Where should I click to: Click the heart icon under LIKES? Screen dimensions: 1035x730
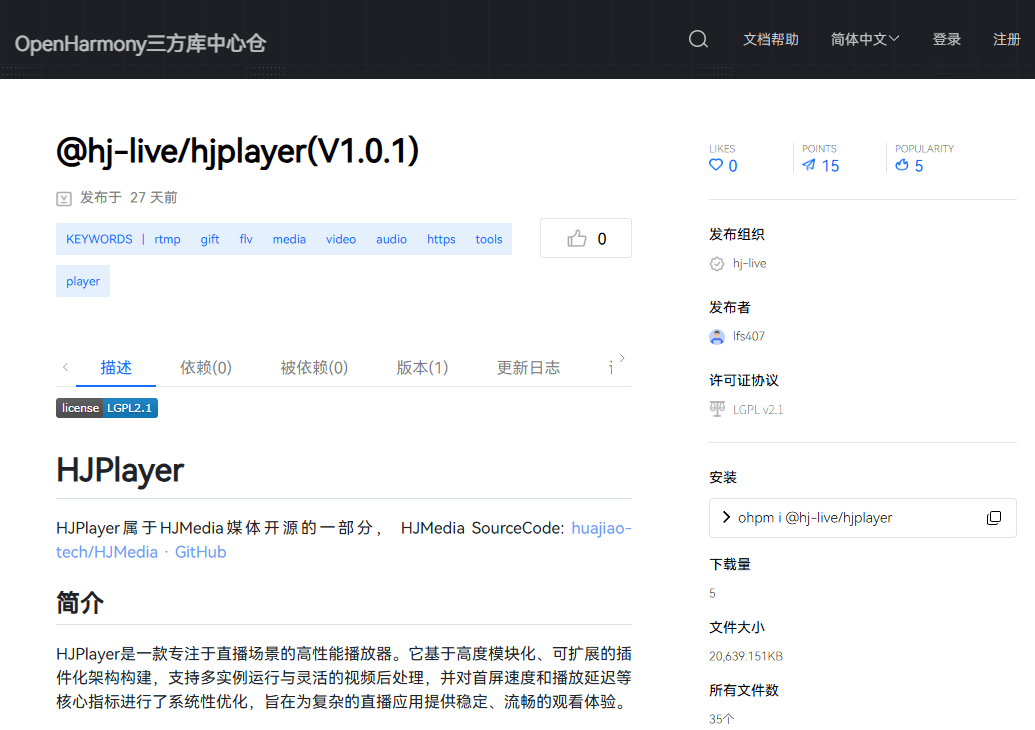pos(716,166)
